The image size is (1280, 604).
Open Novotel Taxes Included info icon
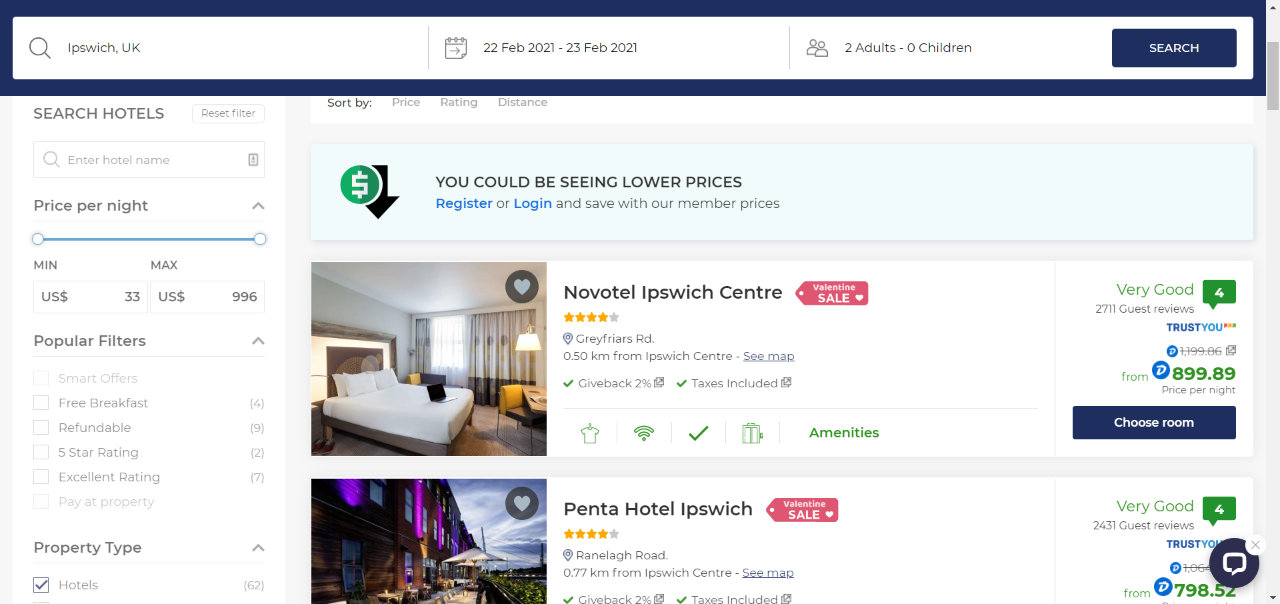coord(786,383)
